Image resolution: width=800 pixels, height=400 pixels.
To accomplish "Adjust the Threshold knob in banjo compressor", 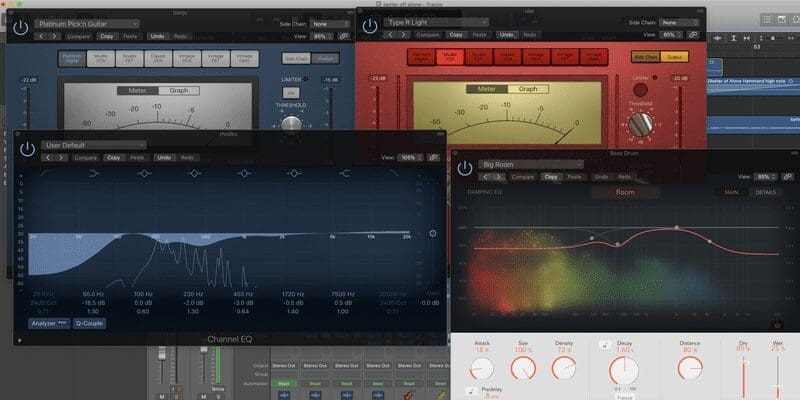I will (291, 125).
